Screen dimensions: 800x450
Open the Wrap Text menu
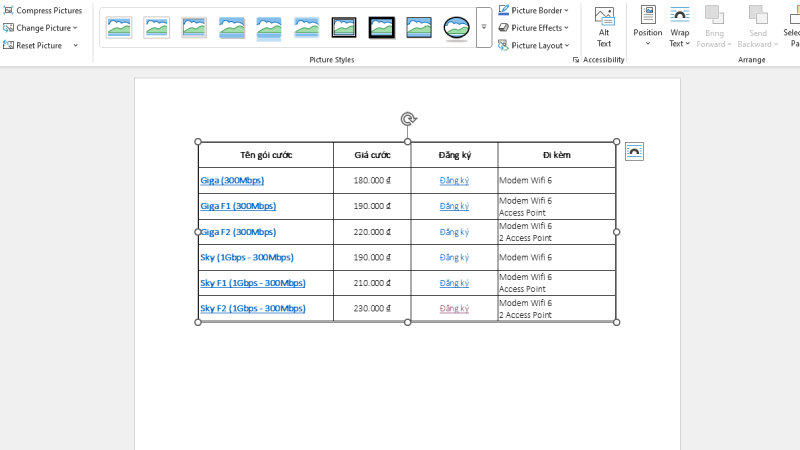point(679,27)
